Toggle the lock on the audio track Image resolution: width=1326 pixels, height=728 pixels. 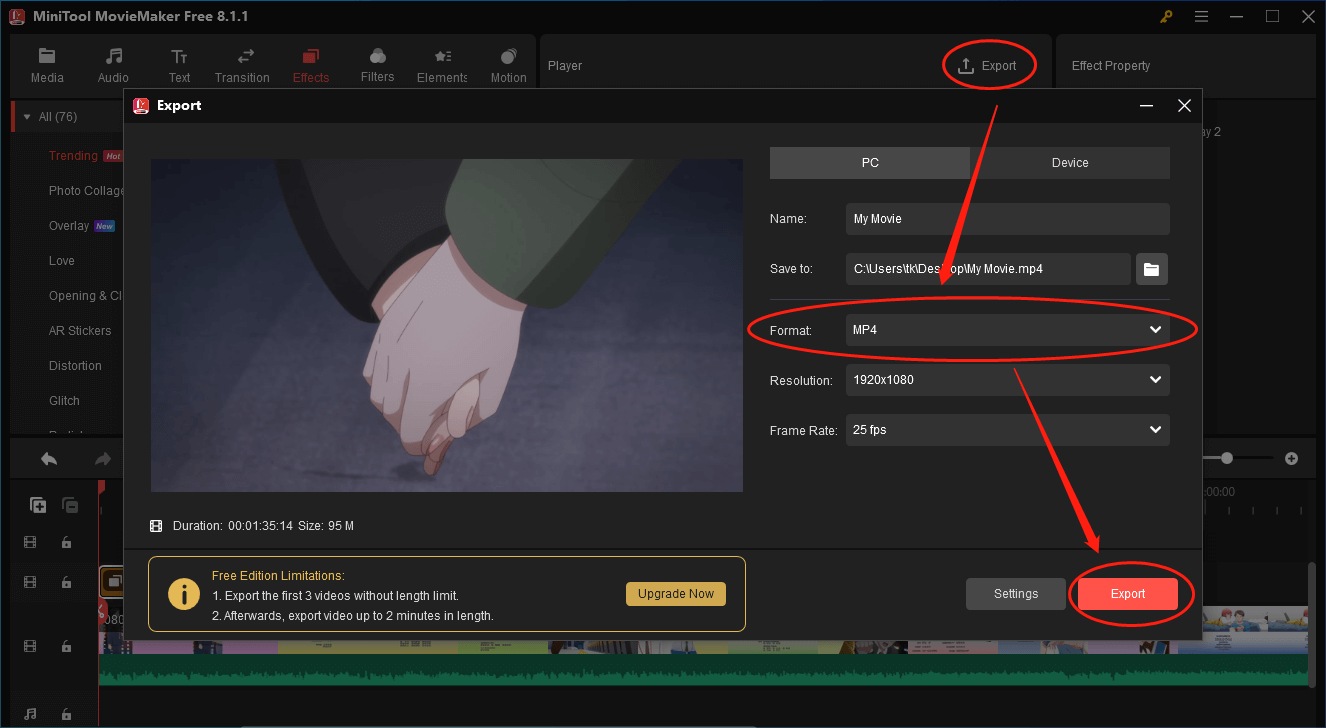(66, 713)
